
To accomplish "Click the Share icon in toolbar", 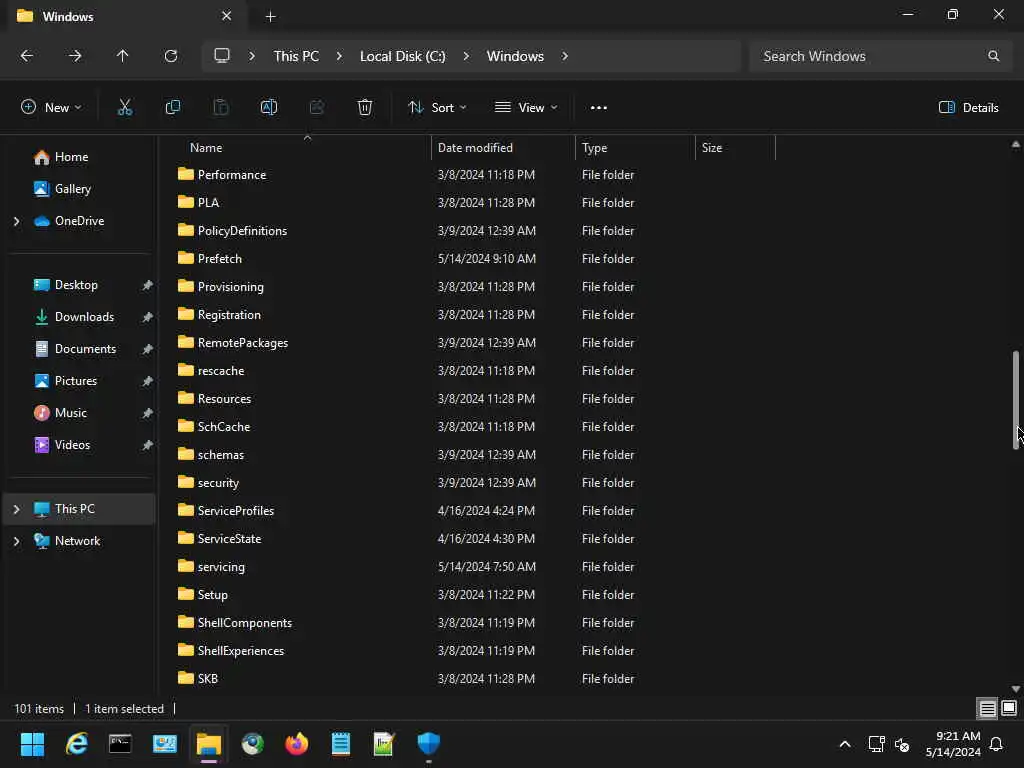I will 317,108.
